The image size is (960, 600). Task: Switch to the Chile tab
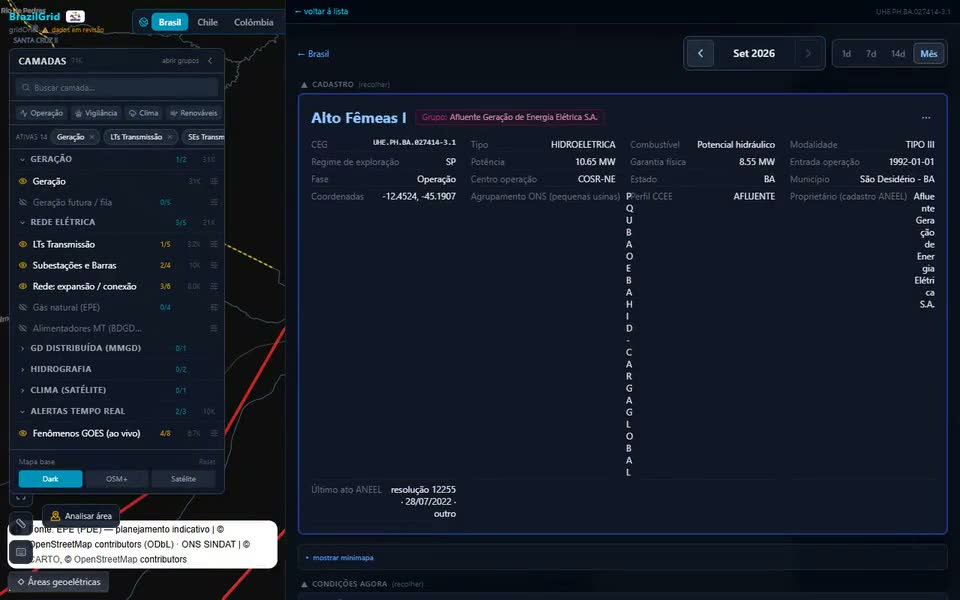(207, 22)
